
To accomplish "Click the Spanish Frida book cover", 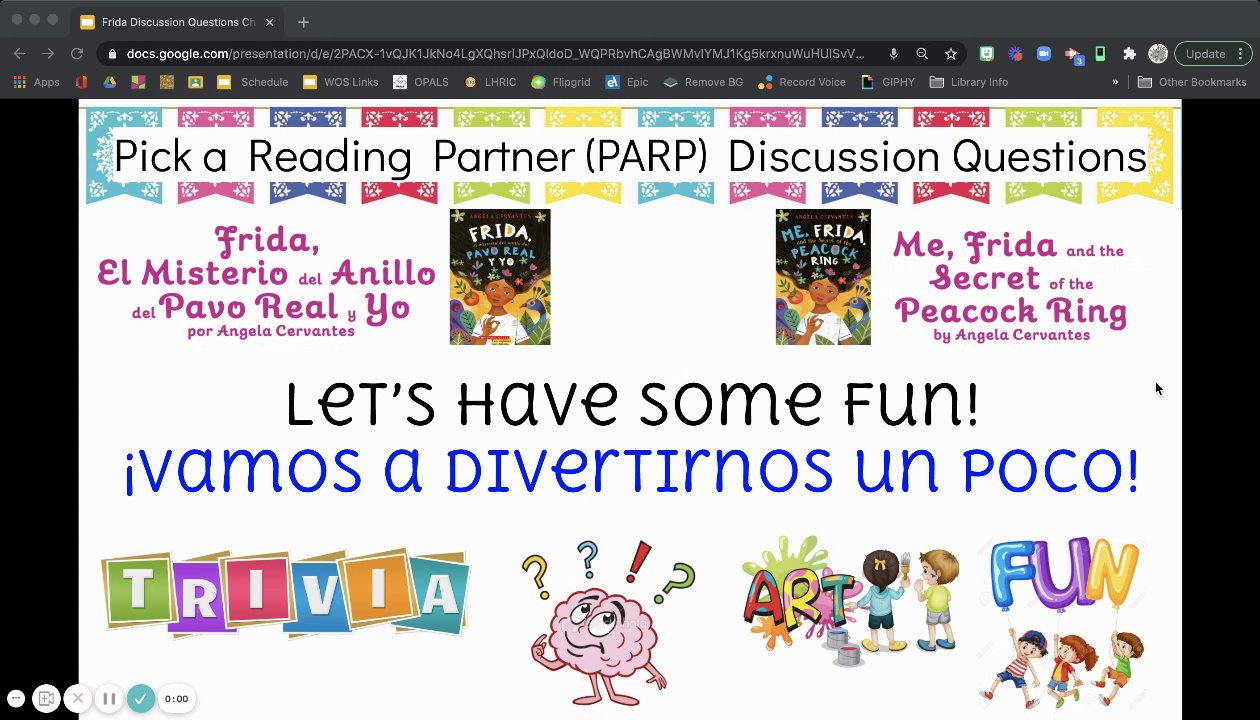I will (x=500, y=277).
